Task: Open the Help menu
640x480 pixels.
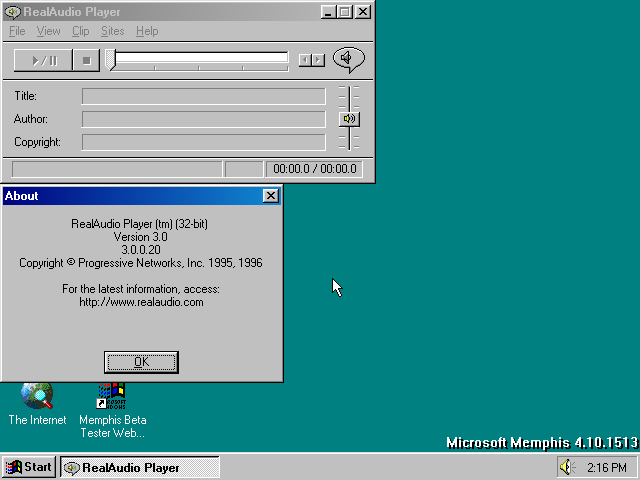Action: click(147, 31)
